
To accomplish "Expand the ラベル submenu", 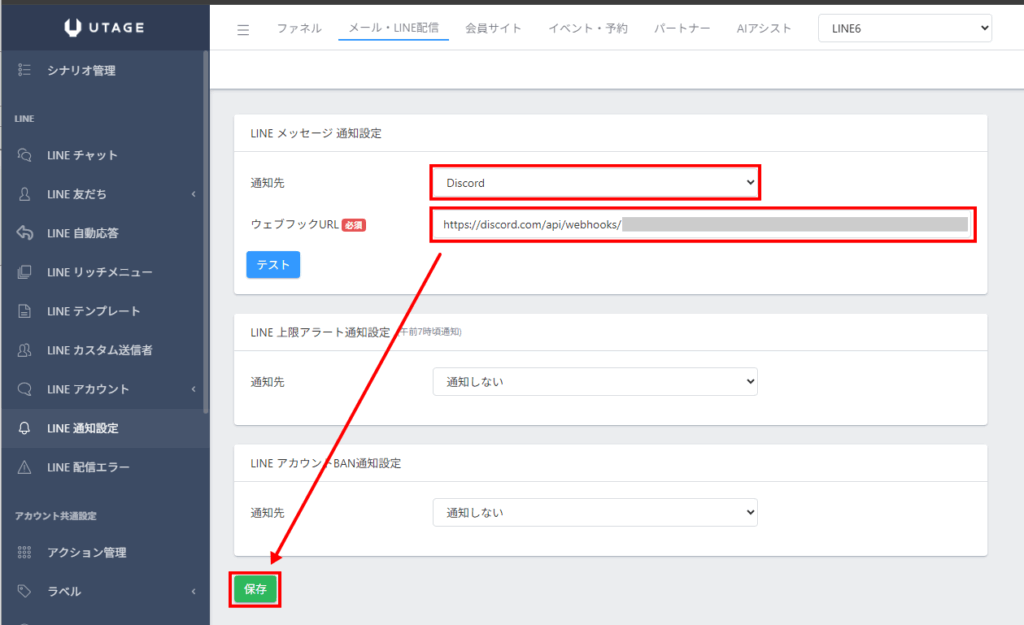I will (x=192, y=591).
